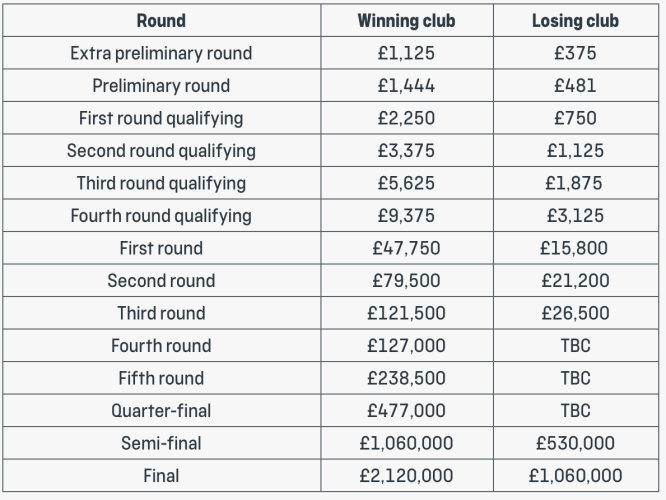Click the "Final" row label

pos(161,476)
